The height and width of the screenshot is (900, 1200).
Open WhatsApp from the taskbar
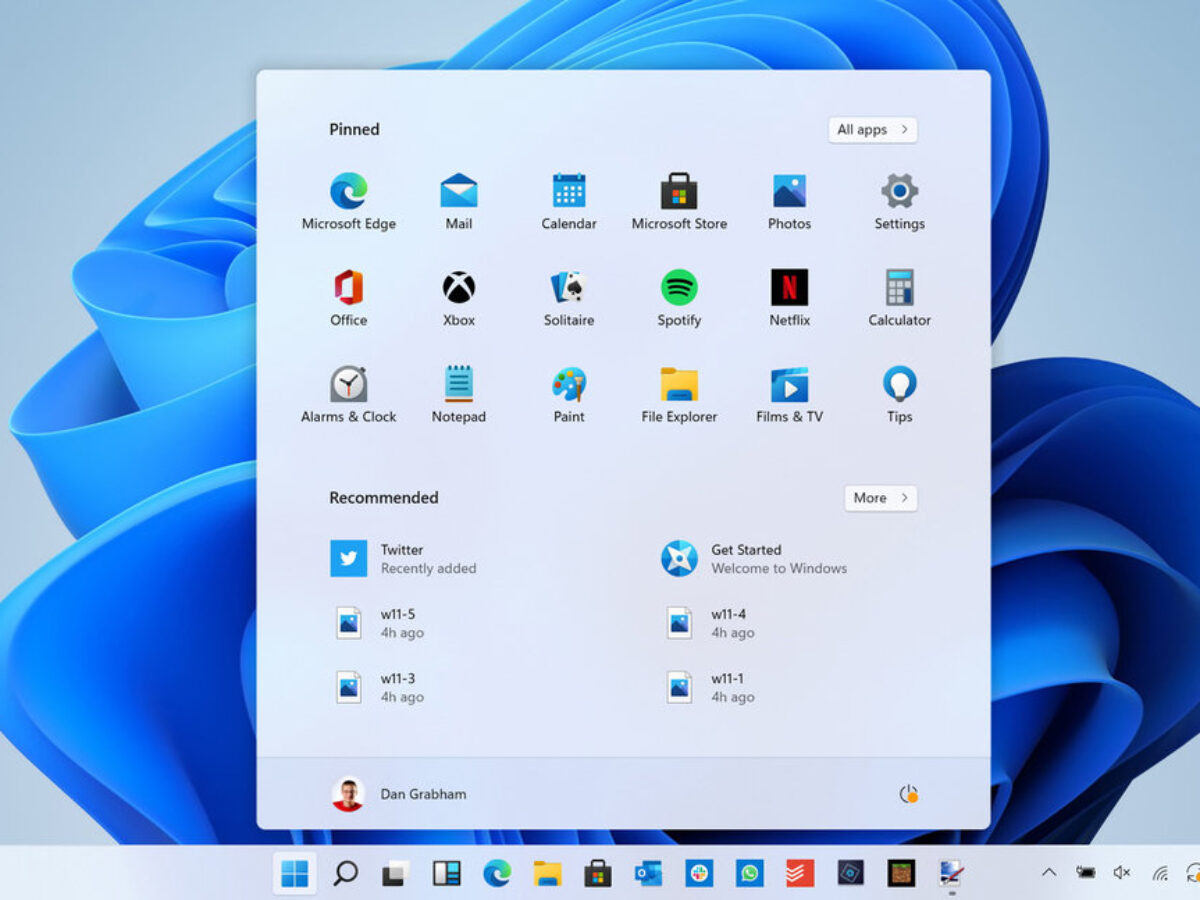point(749,873)
